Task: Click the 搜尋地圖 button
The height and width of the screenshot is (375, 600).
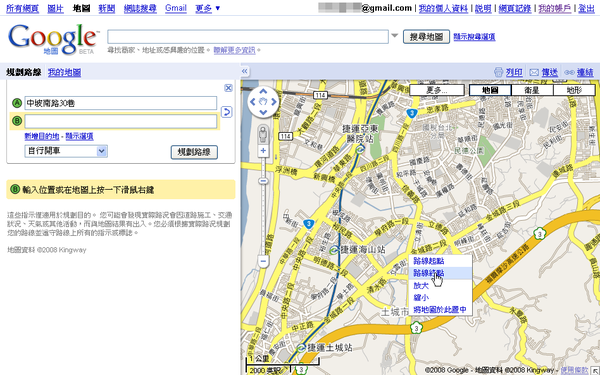Action: point(426,37)
